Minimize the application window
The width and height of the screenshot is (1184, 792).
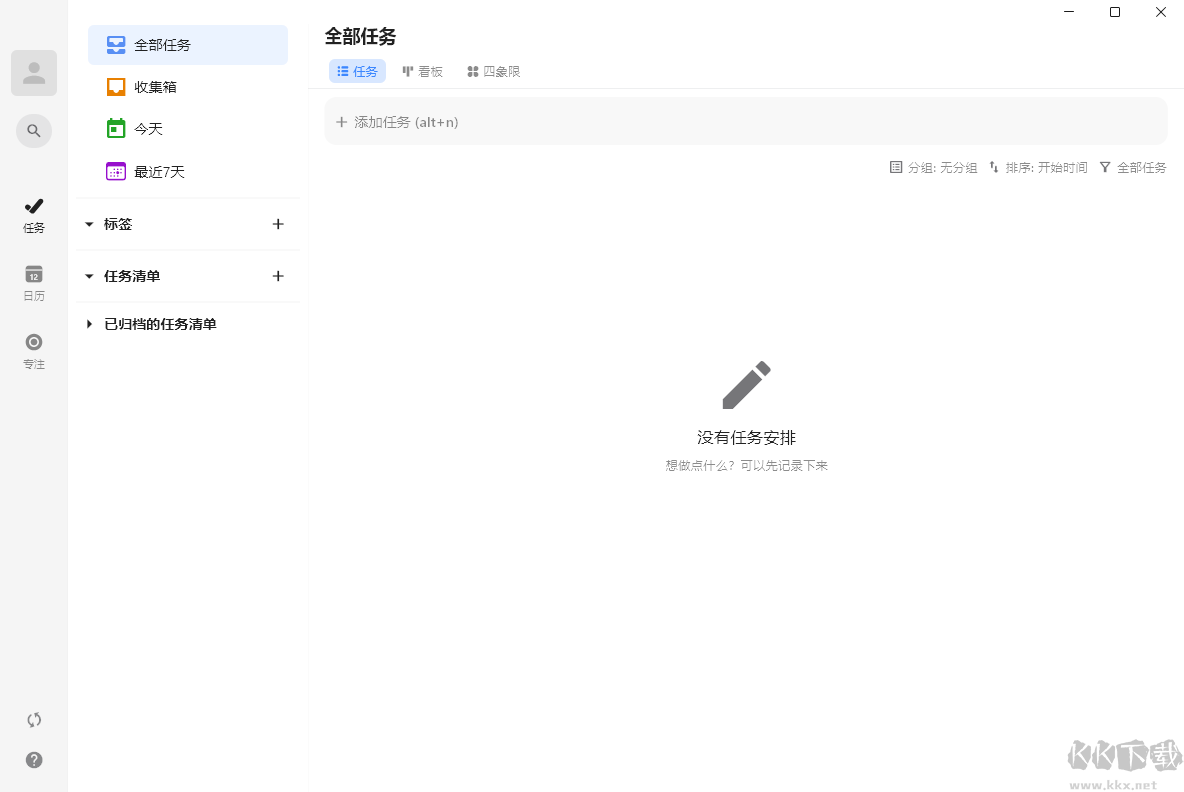pyautogui.click(x=1069, y=11)
